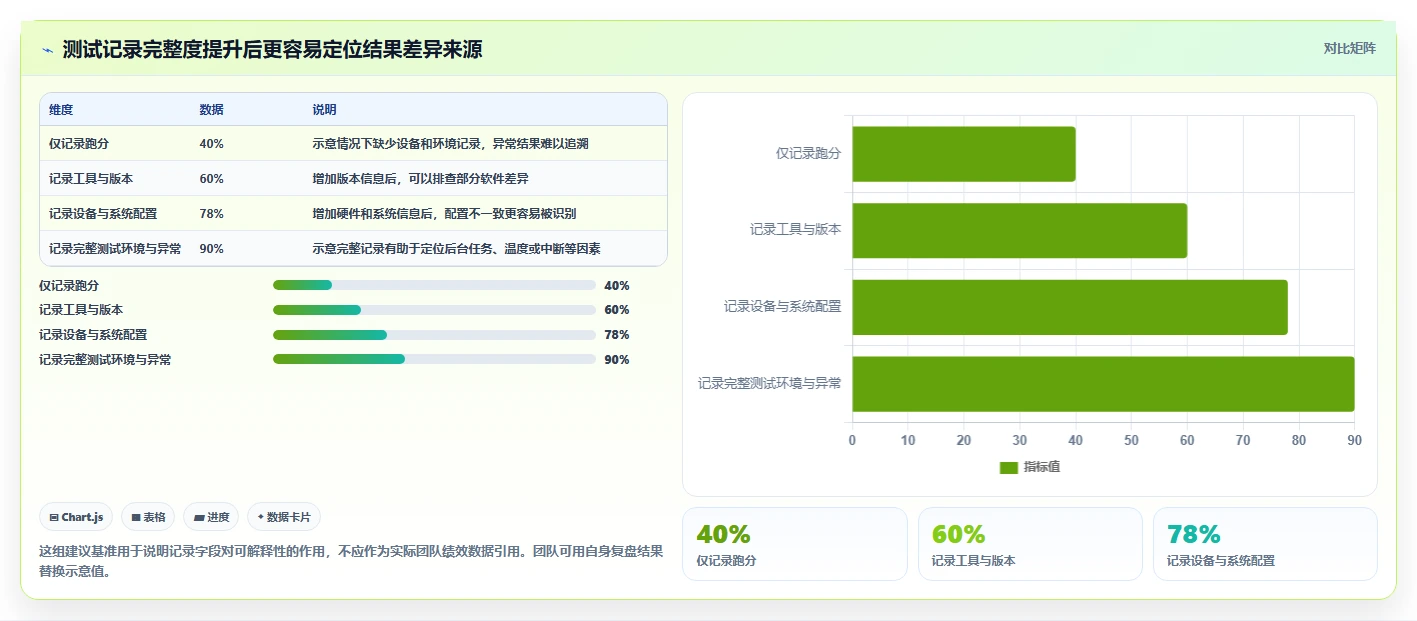
Task: Select the 表格 chip
Action: click(x=148, y=517)
